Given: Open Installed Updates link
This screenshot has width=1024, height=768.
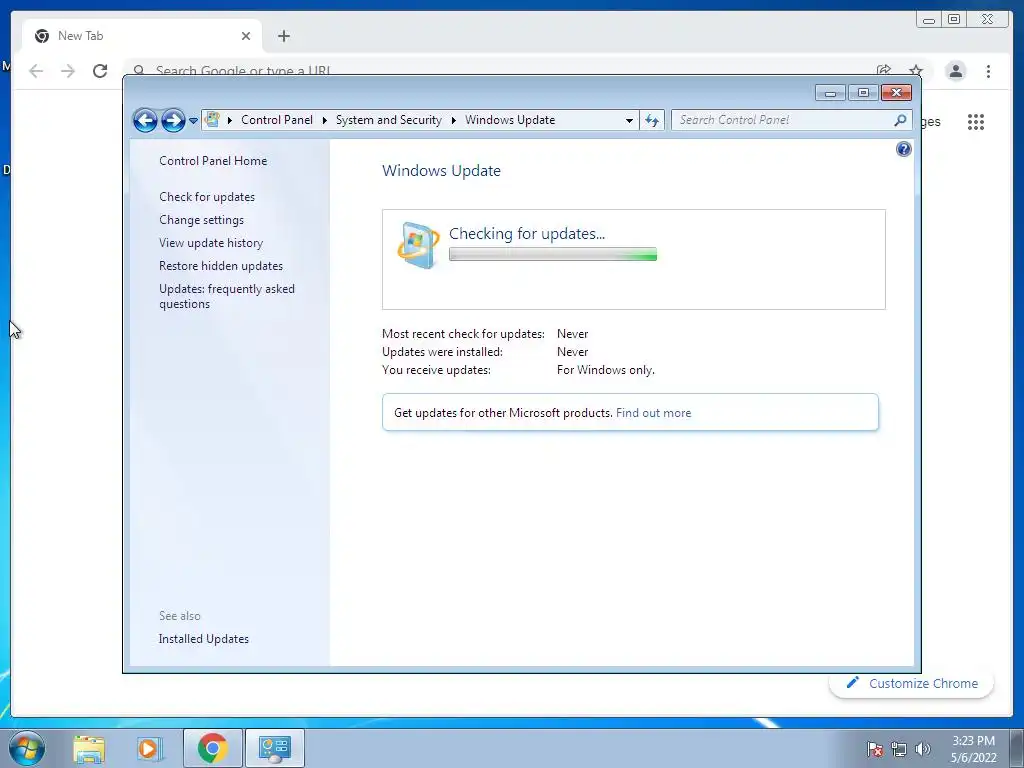Looking at the screenshot, I should (x=204, y=639).
